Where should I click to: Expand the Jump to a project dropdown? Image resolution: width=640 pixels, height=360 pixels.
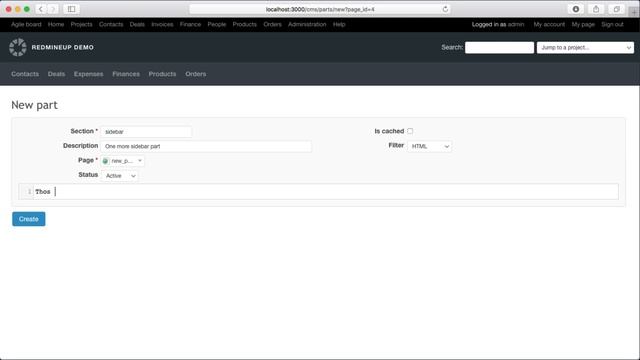coord(585,48)
